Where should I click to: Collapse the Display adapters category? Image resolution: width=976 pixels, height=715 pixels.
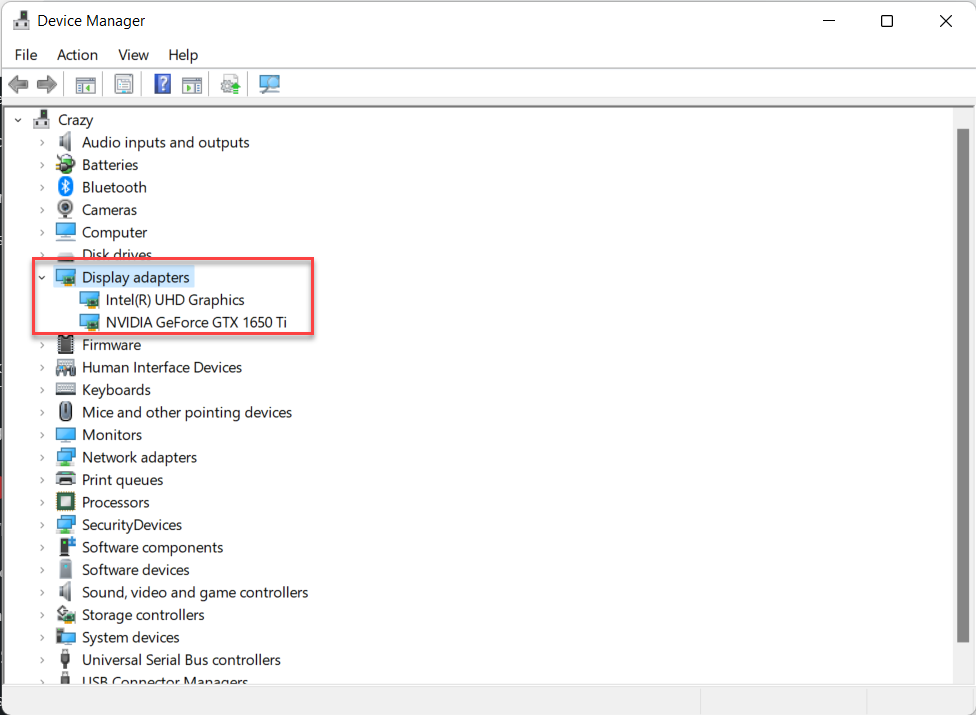[x=42, y=277]
